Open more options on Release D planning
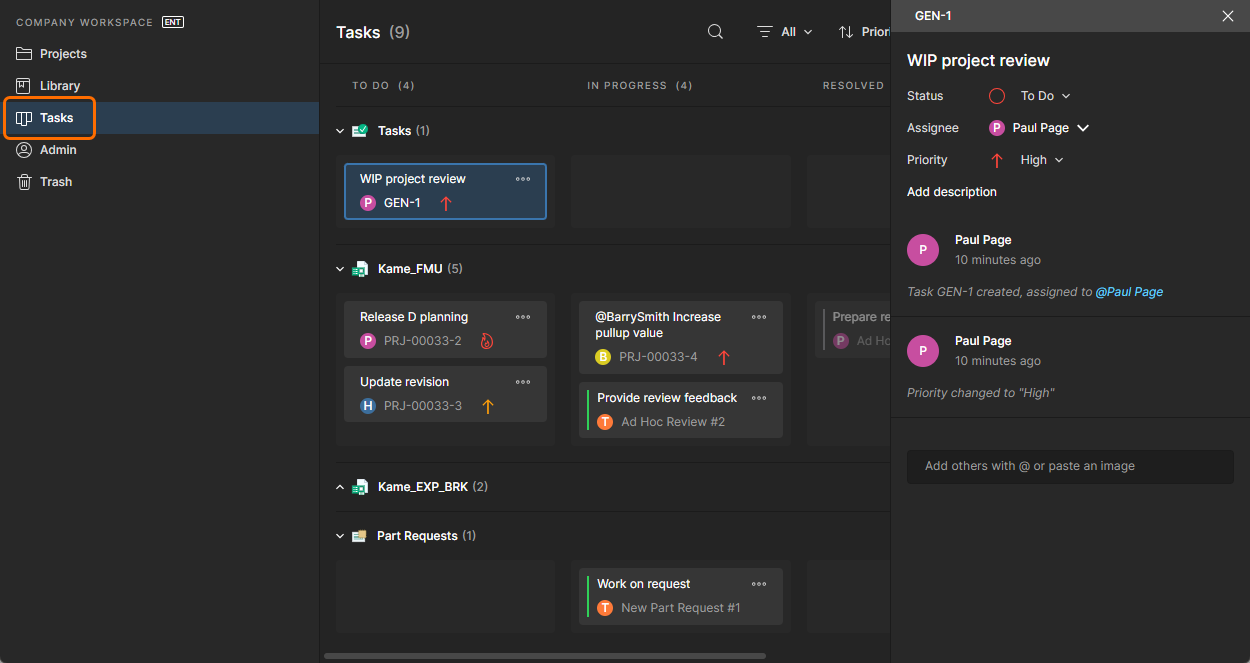 point(523,317)
